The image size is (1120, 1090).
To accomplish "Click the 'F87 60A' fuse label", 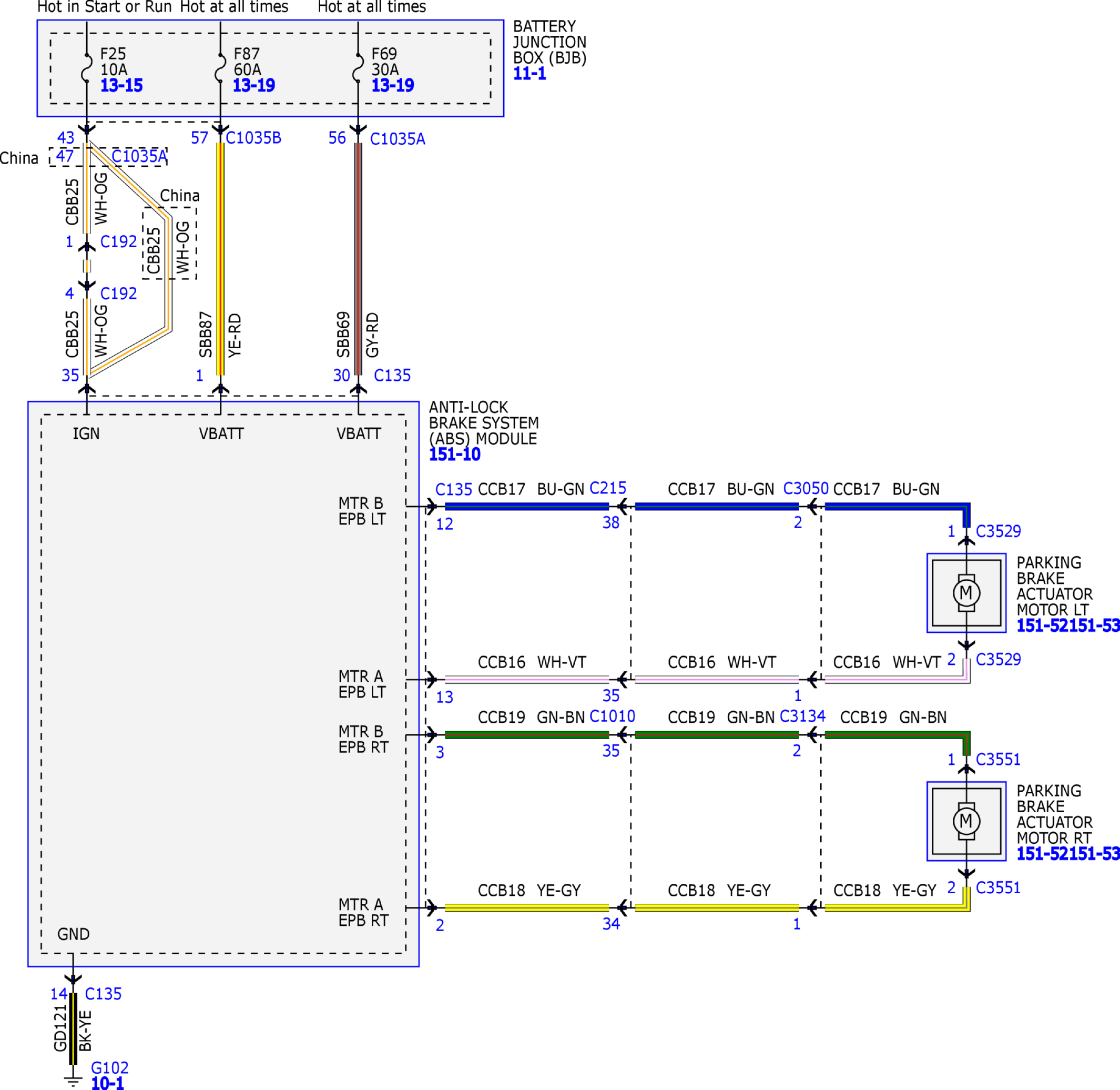I will [247, 62].
